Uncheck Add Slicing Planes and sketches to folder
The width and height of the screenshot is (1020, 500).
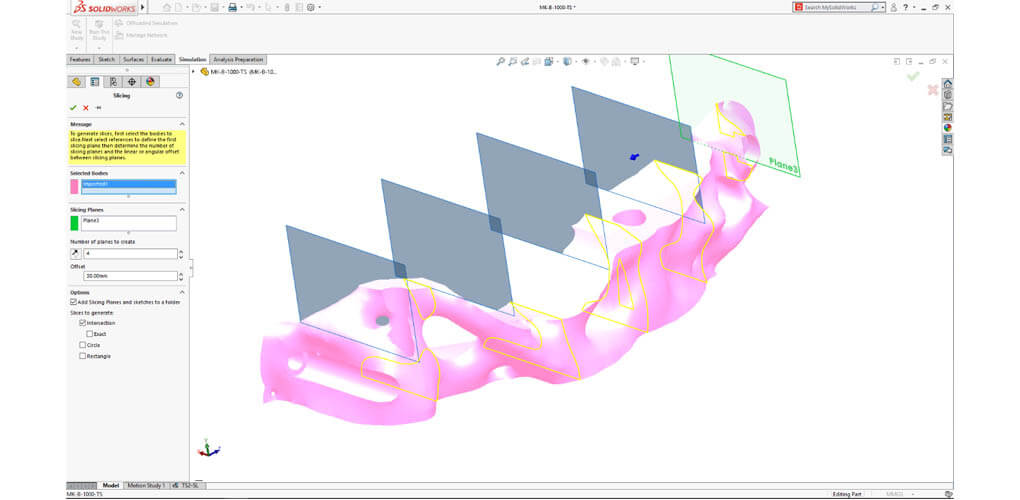click(74, 301)
